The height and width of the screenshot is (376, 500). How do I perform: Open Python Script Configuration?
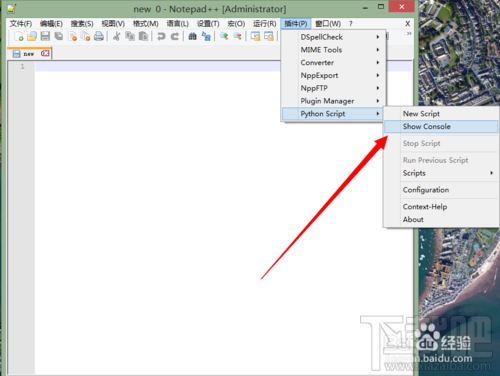[x=441, y=190]
